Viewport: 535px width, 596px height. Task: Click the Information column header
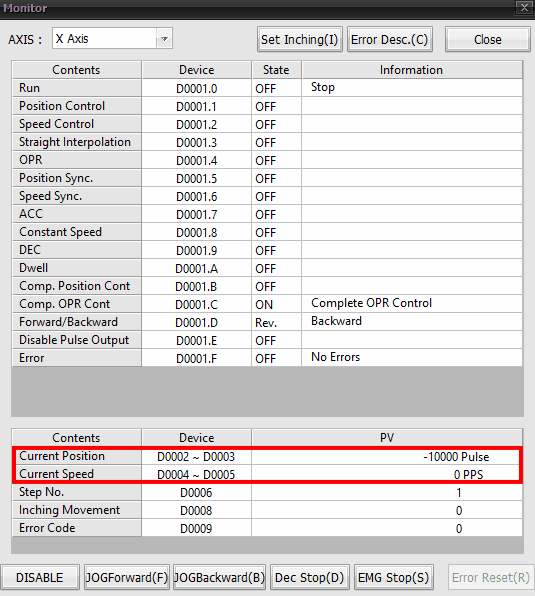[412, 70]
